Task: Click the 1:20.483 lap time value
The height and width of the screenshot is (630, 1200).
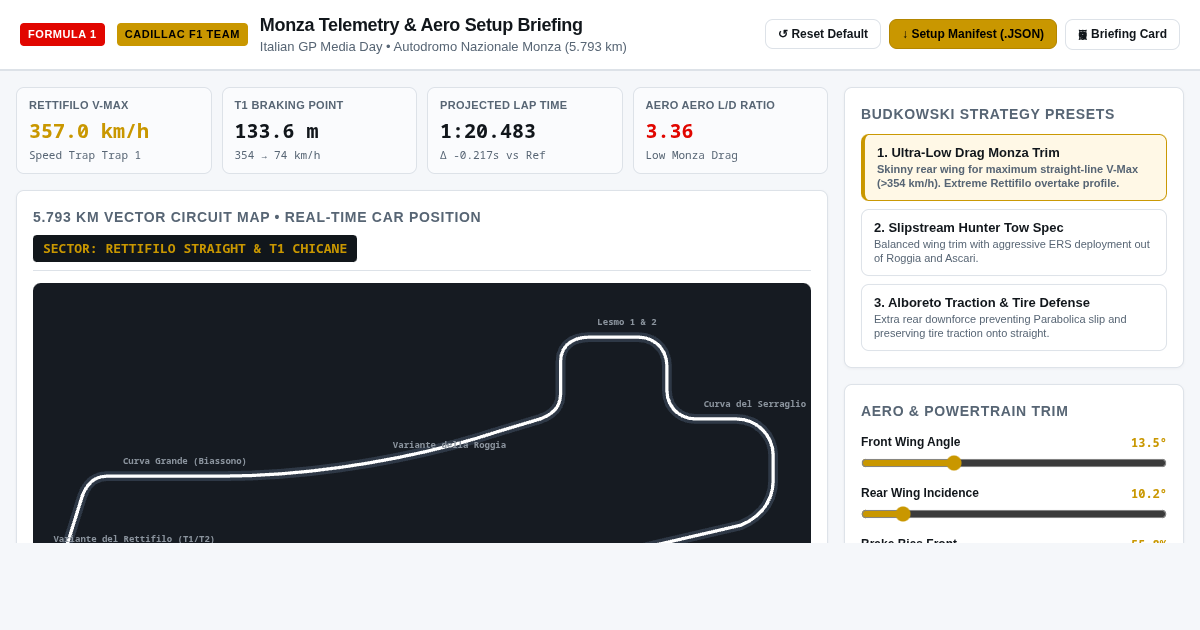Action: (x=488, y=131)
